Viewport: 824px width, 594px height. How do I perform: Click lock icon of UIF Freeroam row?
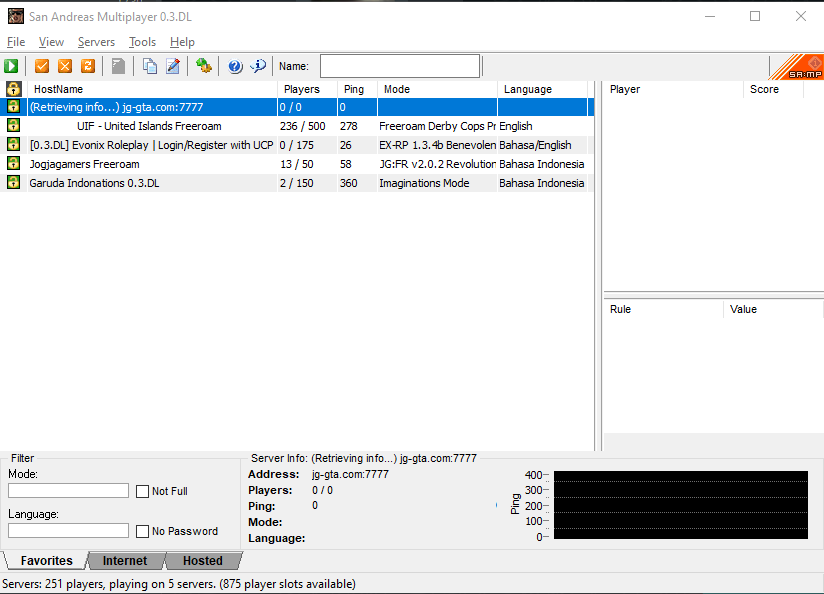(x=13, y=126)
